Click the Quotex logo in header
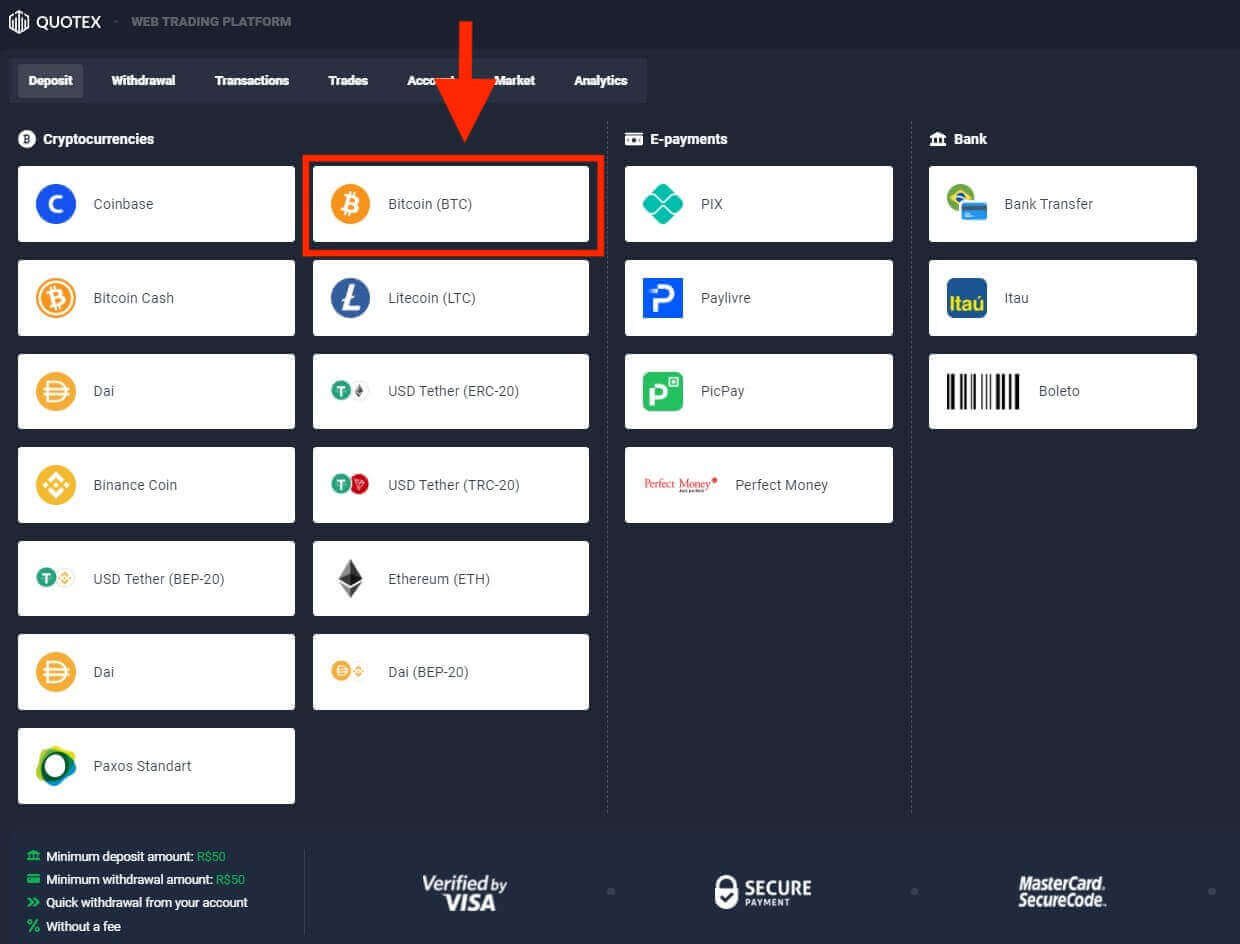Screen dimensions: 1240x944 pyautogui.click(x=55, y=21)
